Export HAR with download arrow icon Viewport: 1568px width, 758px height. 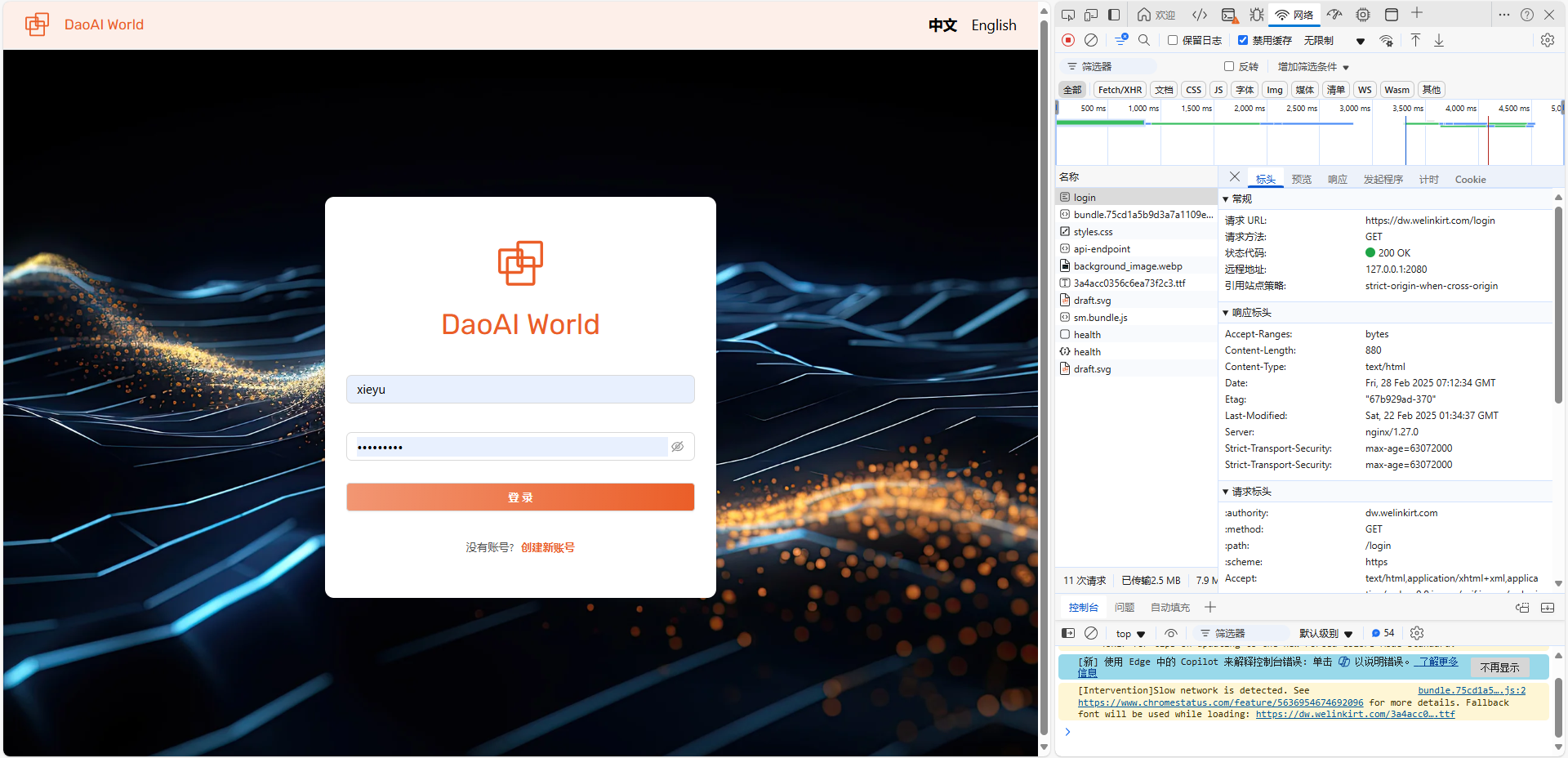click(x=1439, y=40)
